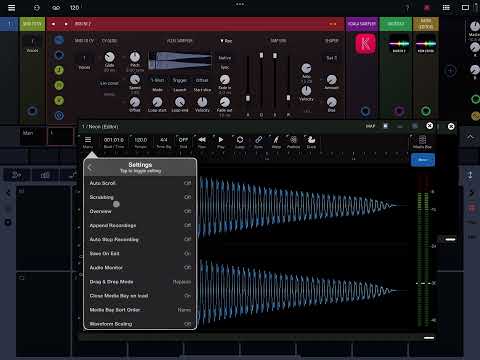Image resolution: width=480 pixels, height=360 pixels.
Task: Toggle the Sync link icon
Action: click(x=258, y=142)
